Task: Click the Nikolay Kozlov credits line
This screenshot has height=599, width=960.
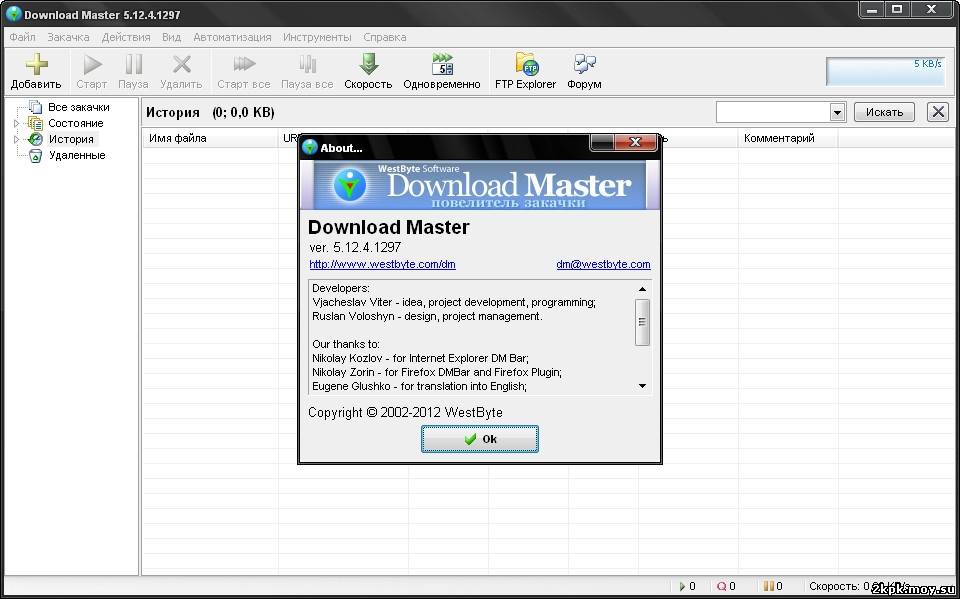Action: point(420,358)
